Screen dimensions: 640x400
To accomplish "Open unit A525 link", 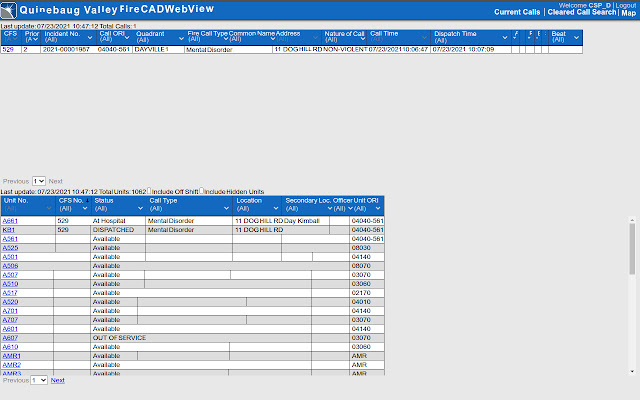I will click(x=10, y=248).
